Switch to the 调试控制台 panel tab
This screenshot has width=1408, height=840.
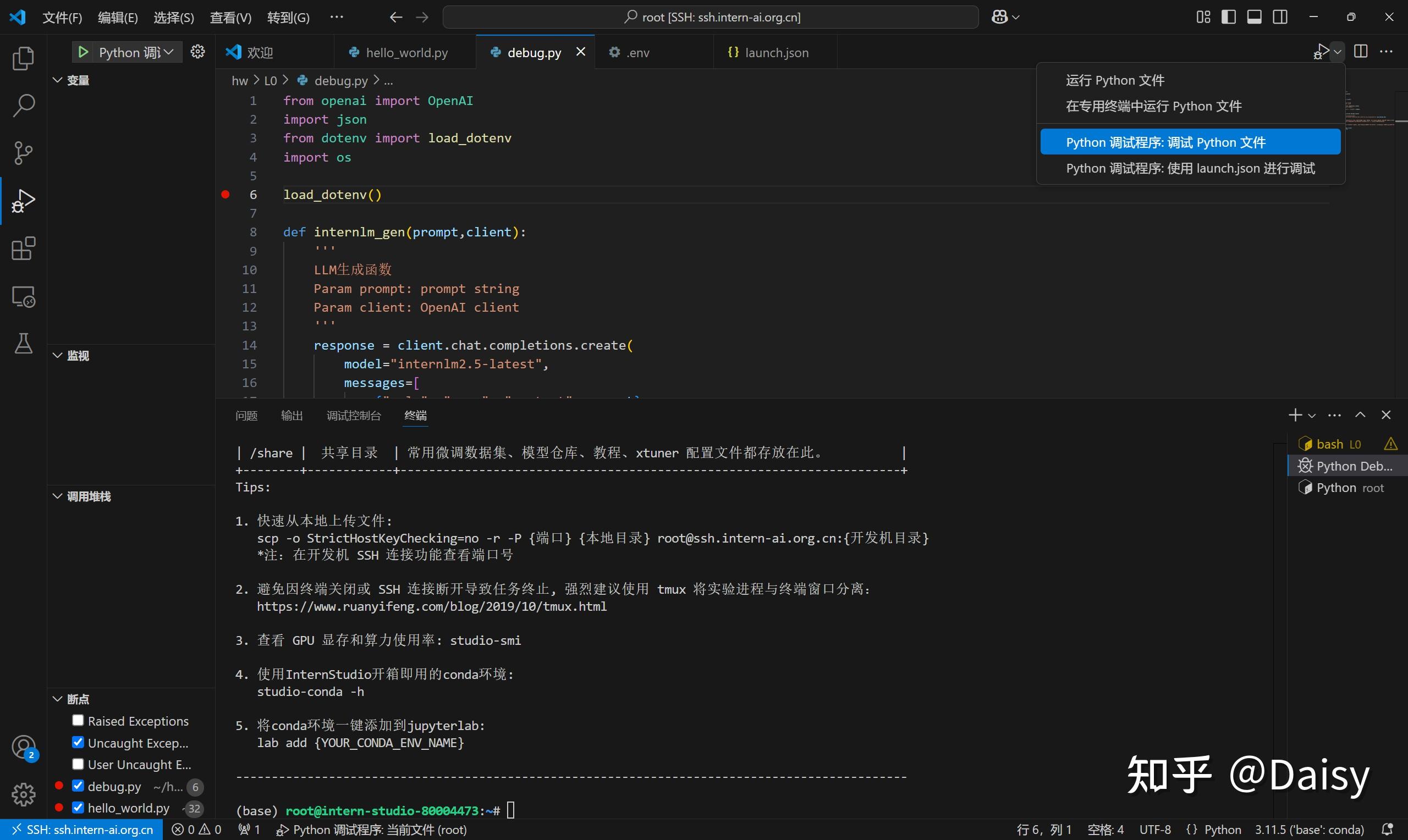coord(353,415)
